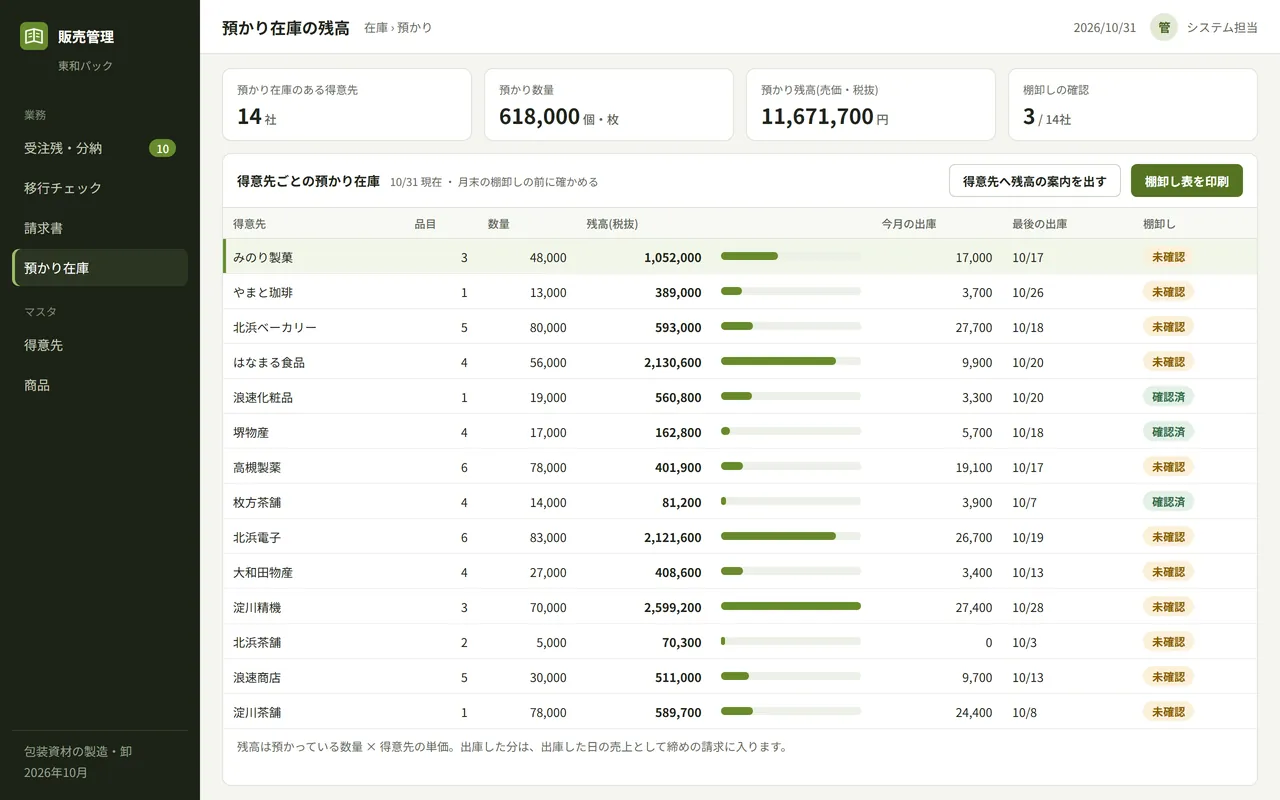Click the 今月の出庫 column header
1280x800 pixels.
click(909, 224)
